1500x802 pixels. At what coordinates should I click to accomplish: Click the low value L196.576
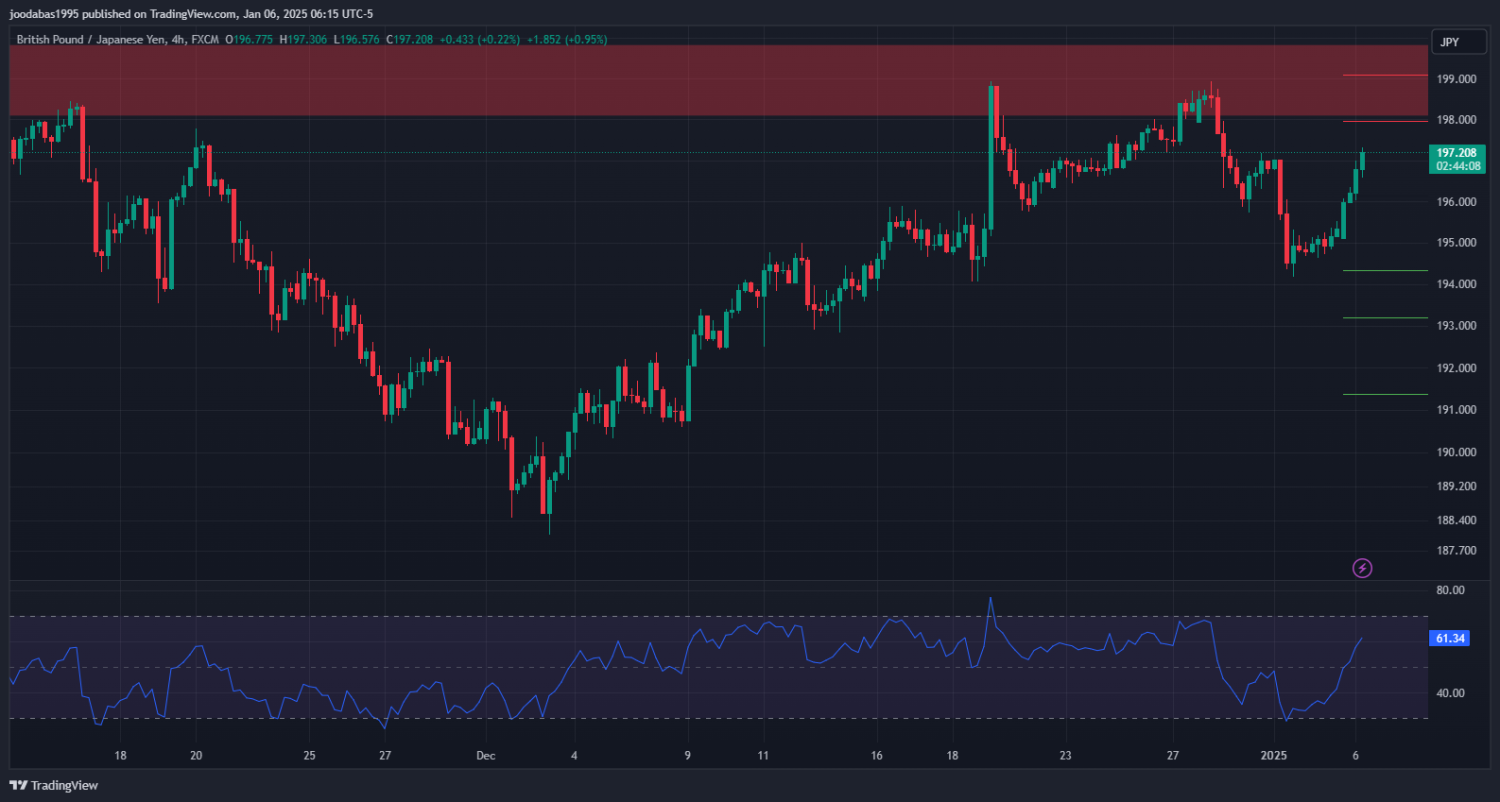[357, 40]
